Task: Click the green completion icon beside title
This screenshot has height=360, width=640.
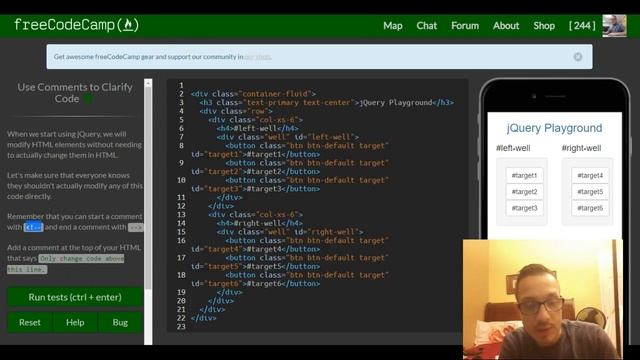Action: click(88, 99)
